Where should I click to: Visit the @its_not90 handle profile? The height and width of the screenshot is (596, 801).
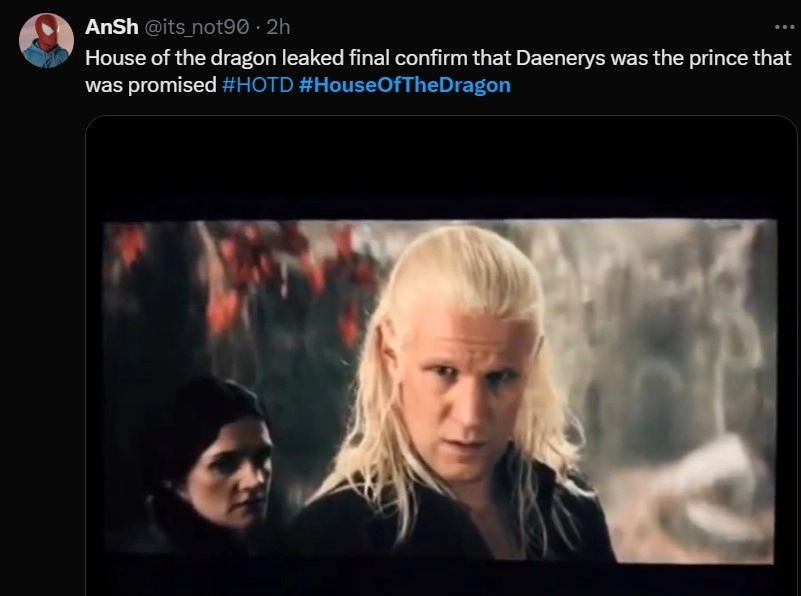point(197,27)
